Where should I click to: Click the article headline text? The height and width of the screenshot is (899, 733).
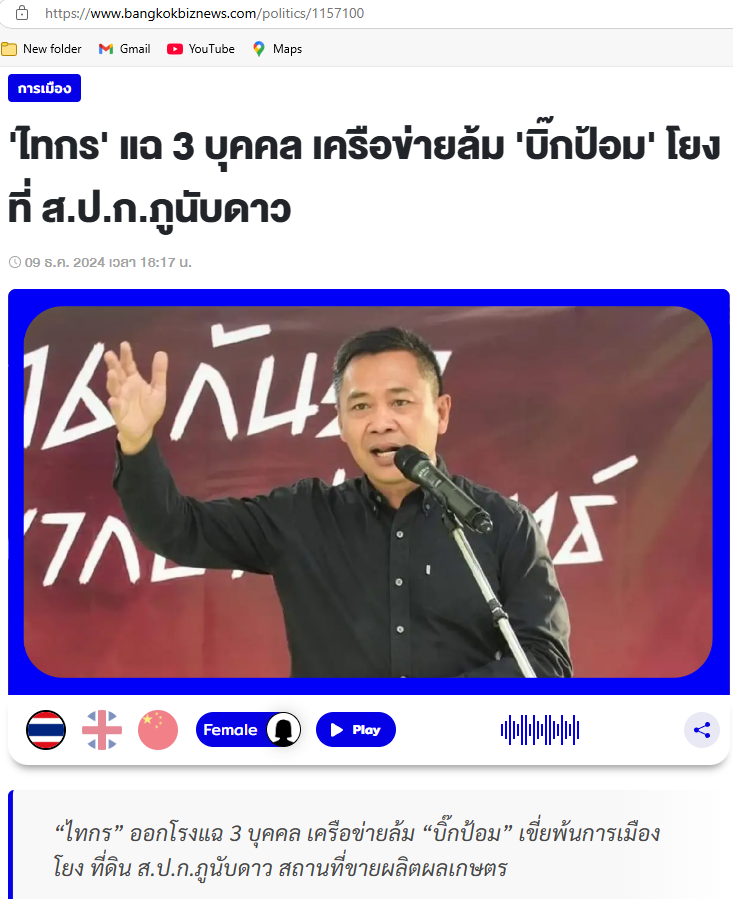(x=364, y=177)
